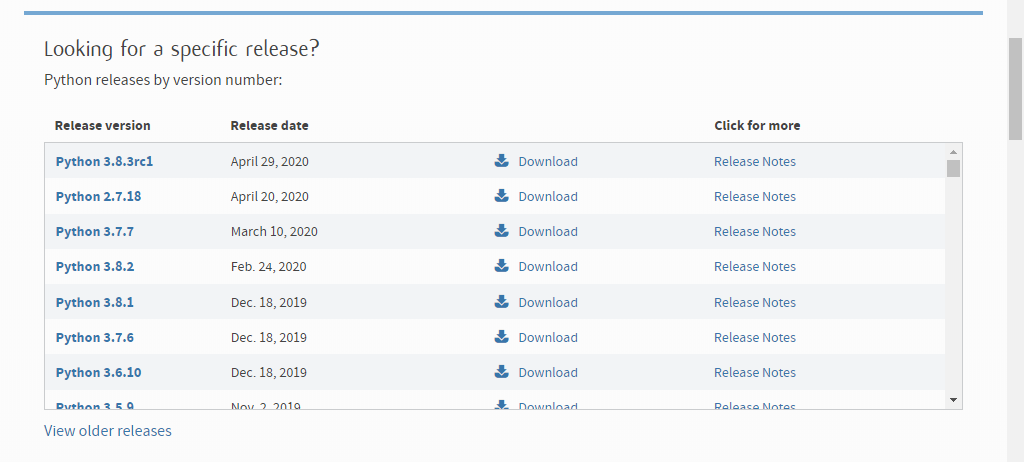This screenshot has height=462, width=1024.
Task: Click Download text for Python 2.7.18
Action: [x=548, y=197]
